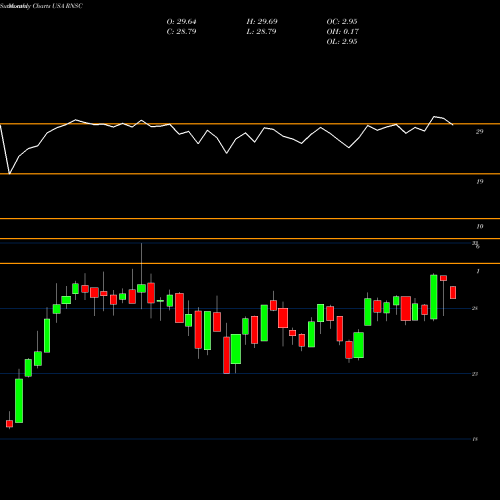Click the 29 axis label of upper panel
The image size is (500, 500).
(x=479, y=132)
